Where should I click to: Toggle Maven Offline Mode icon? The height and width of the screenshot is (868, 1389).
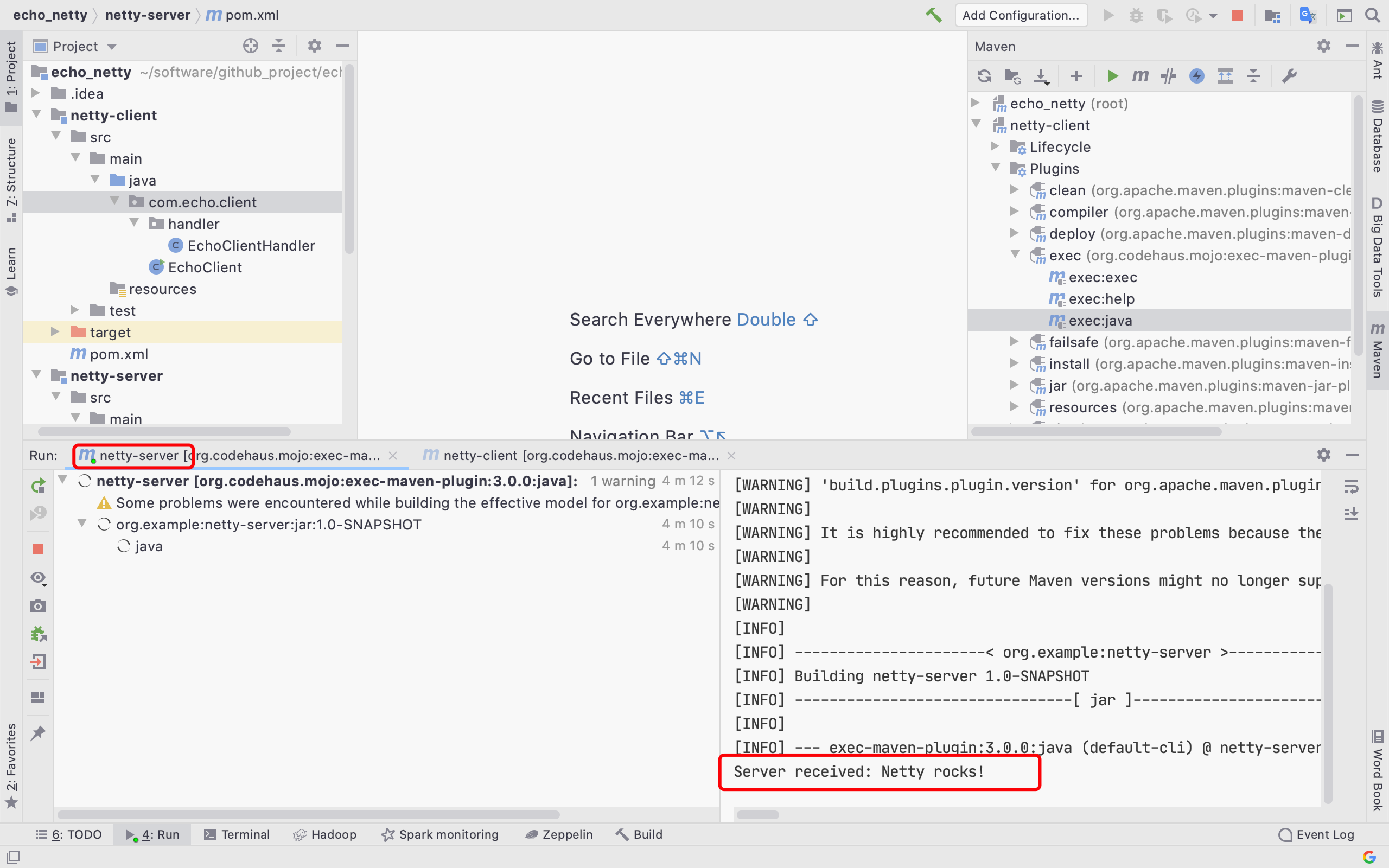click(1169, 76)
